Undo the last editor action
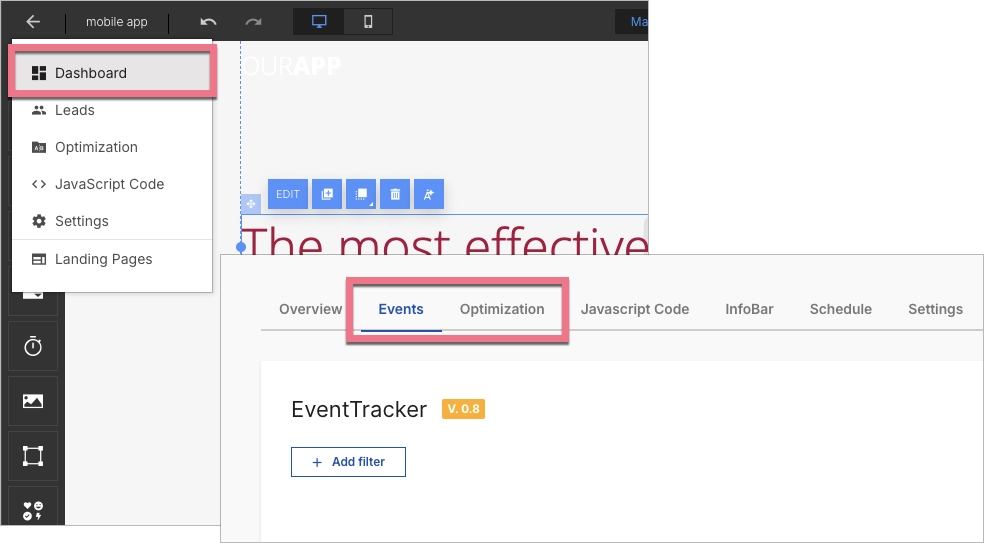Screen dimensions: 984x543 [208, 21]
